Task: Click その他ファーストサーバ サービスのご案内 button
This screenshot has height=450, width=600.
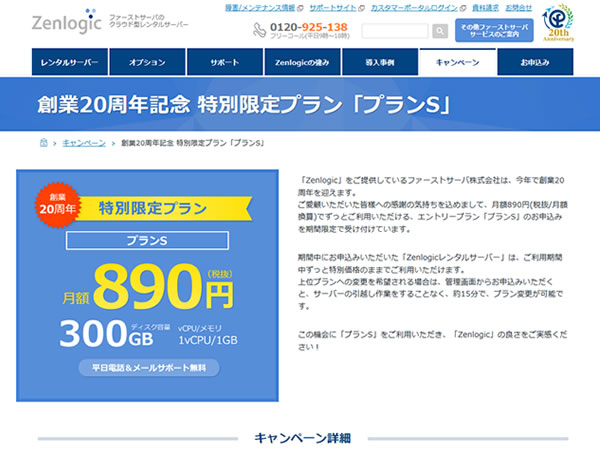Action: (494, 30)
